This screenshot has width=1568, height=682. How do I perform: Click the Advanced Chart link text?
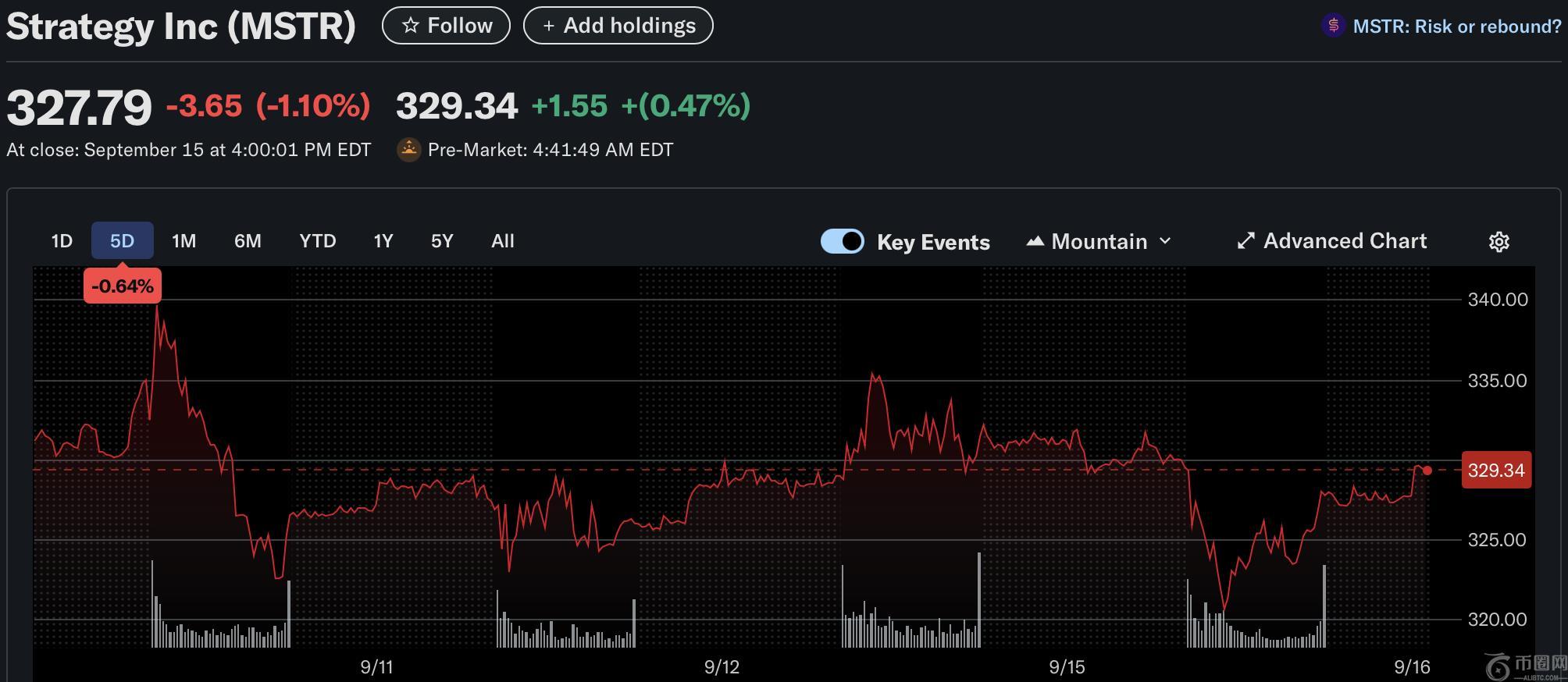[1345, 241]
